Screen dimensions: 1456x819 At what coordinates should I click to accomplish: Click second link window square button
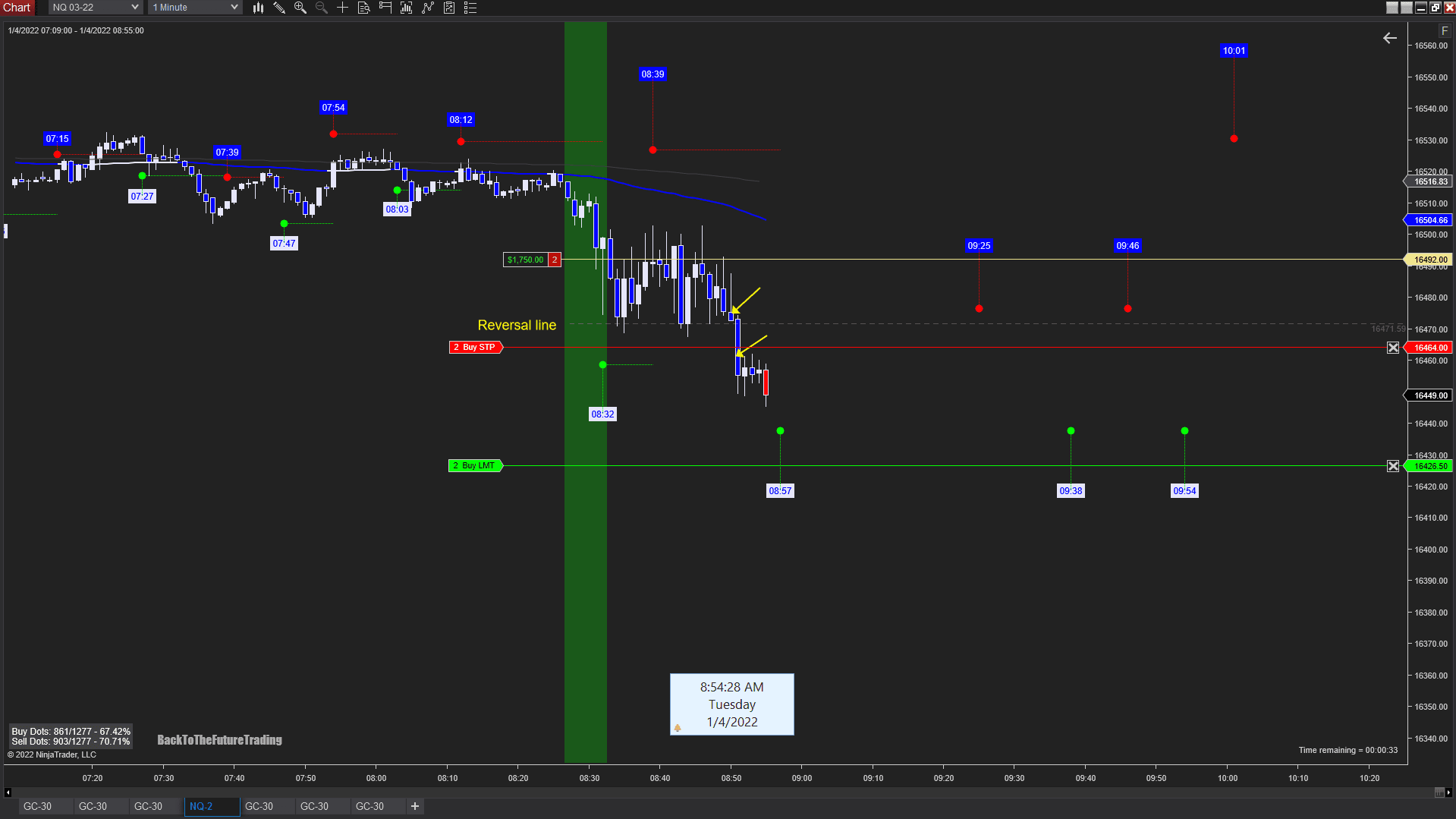1407,8
